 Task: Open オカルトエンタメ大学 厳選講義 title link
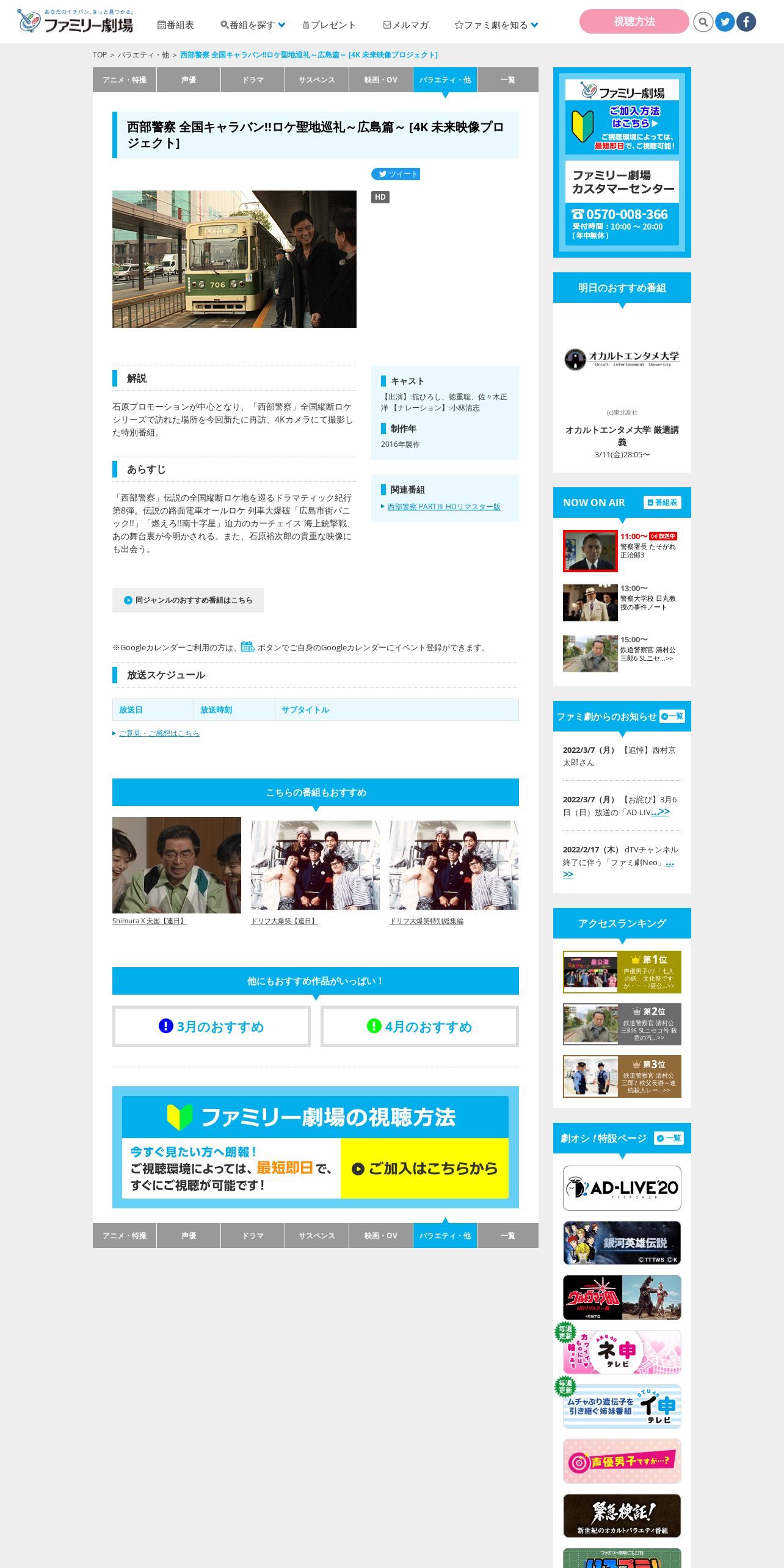pos(622,436)
